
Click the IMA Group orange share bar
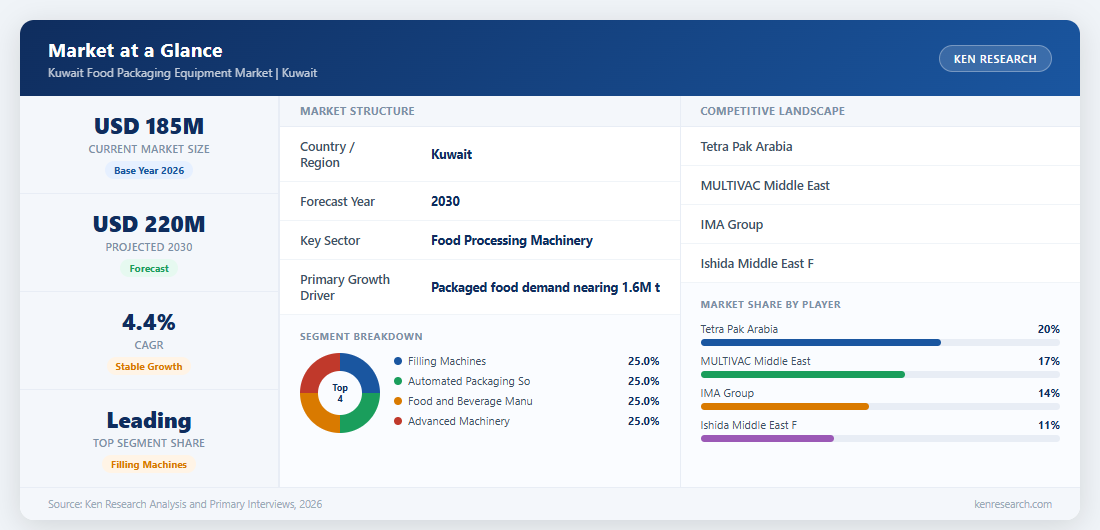point(784,406)
